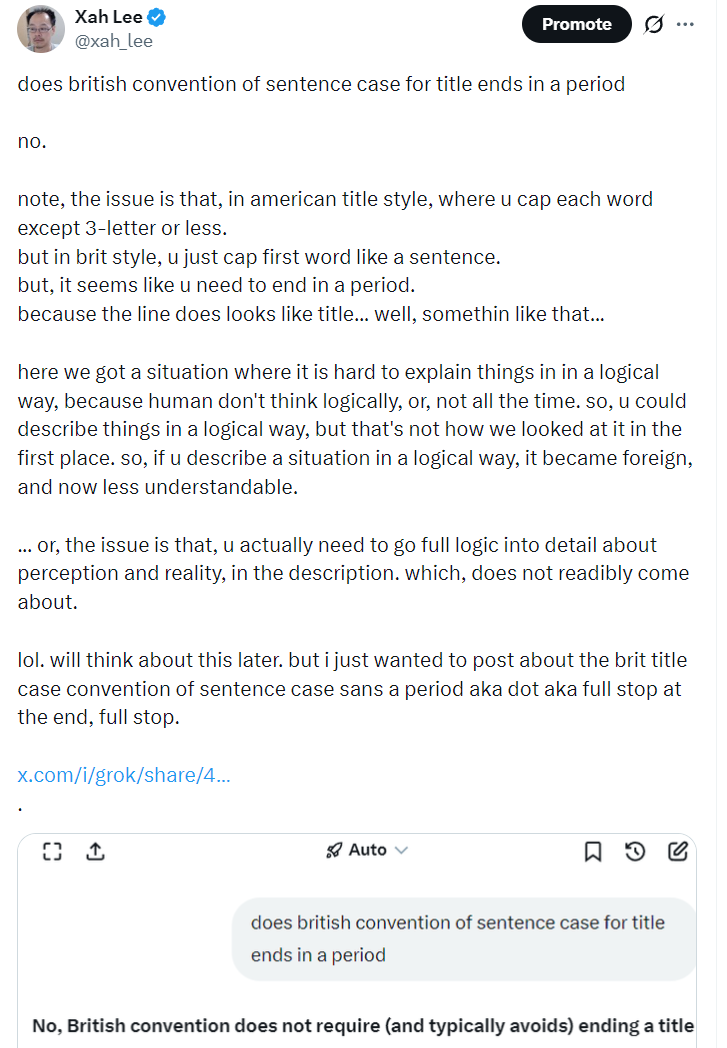This screenshot has height=1048, width=727.
Task: Open the x.com/i/grok/share link
Action: pos(124,775)
